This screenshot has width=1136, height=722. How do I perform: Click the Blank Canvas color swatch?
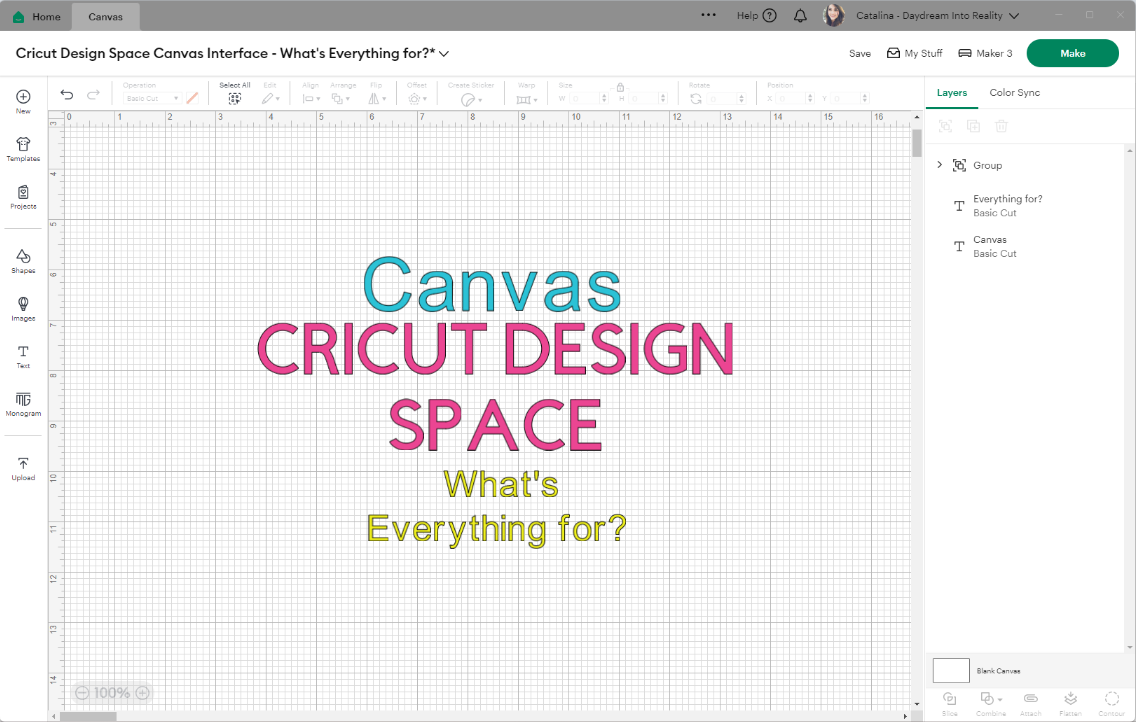[951, 670]
